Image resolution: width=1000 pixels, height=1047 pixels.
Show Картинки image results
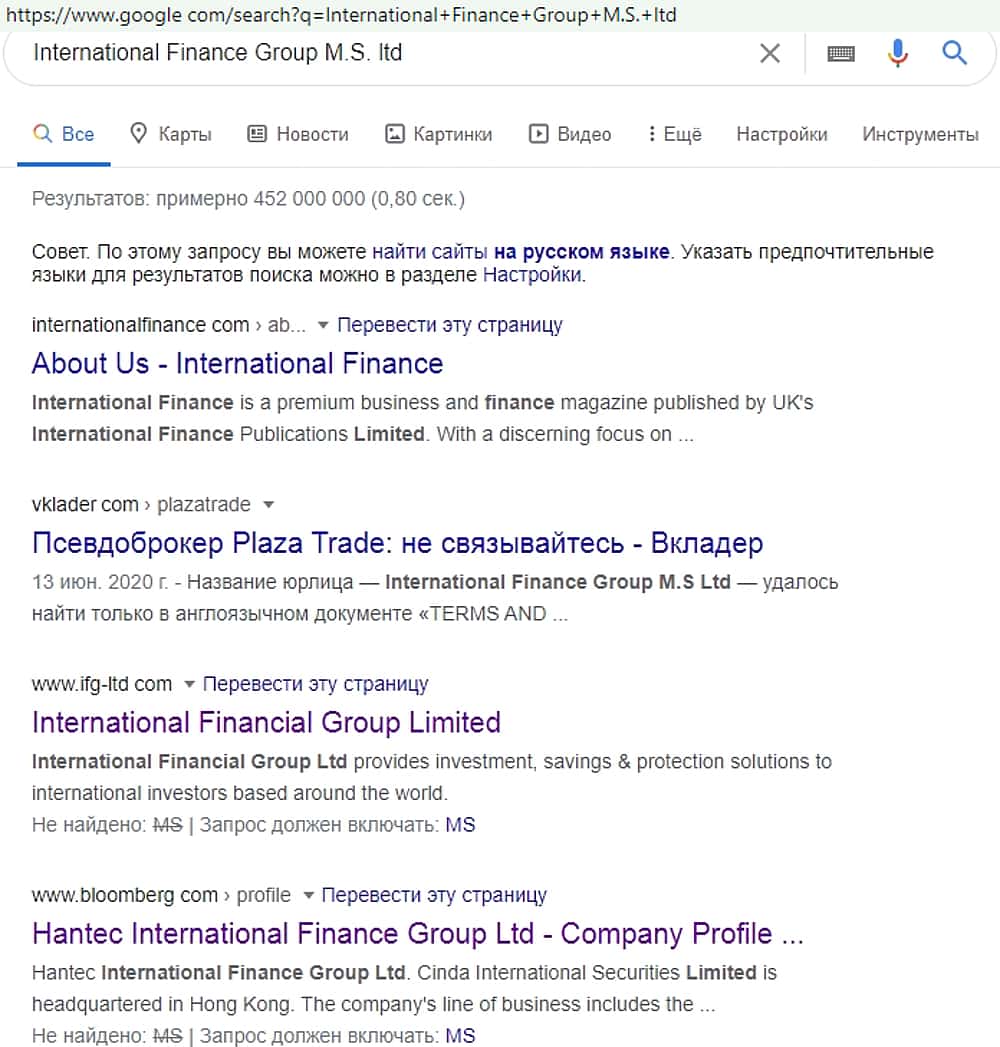click(439, 134)
